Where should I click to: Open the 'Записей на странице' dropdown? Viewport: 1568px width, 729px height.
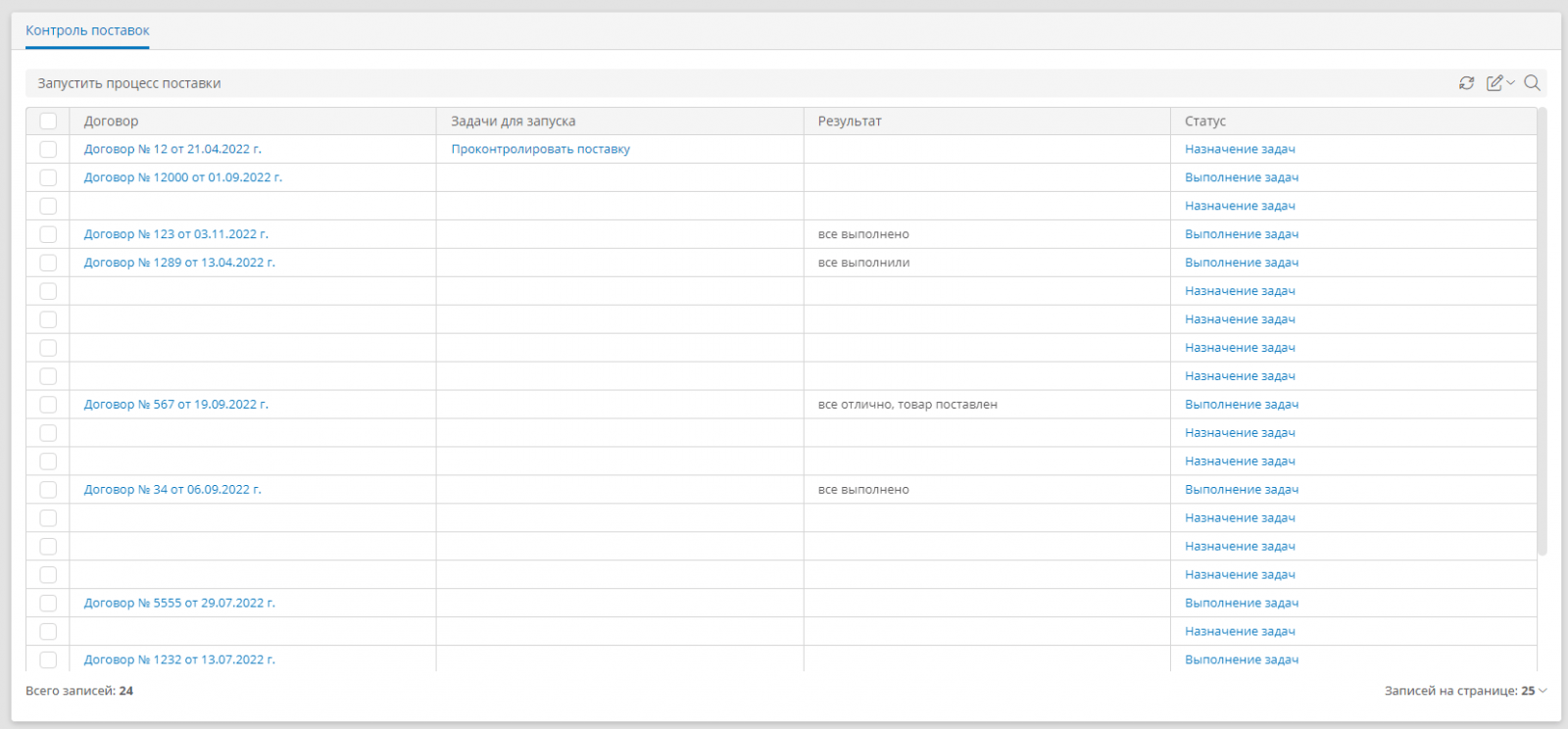tap(1465, 691)
